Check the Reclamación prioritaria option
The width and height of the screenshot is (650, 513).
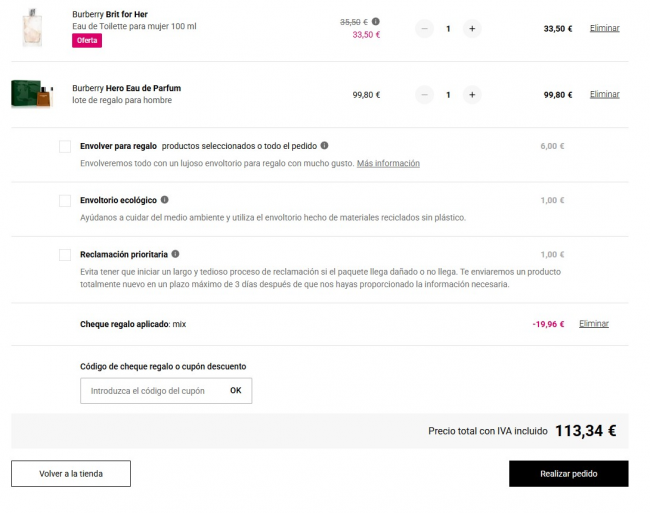coord(65,255)
